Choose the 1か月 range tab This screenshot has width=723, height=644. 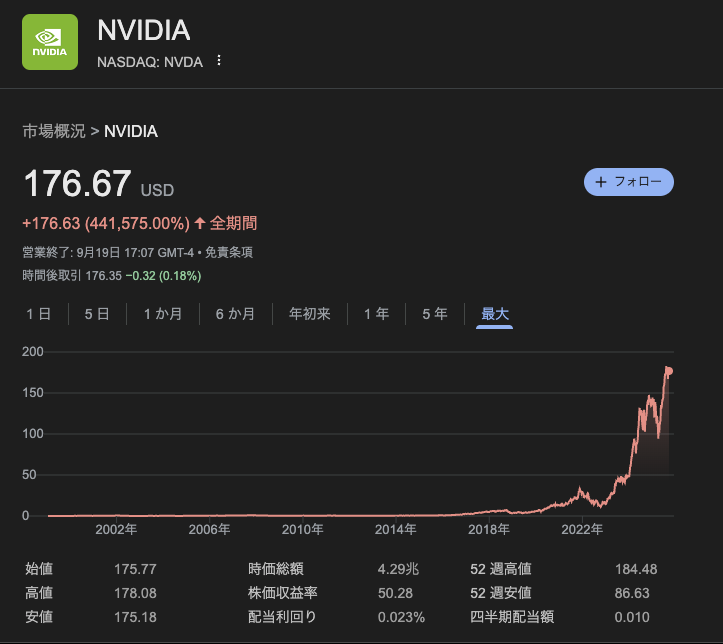coord(163,314)
